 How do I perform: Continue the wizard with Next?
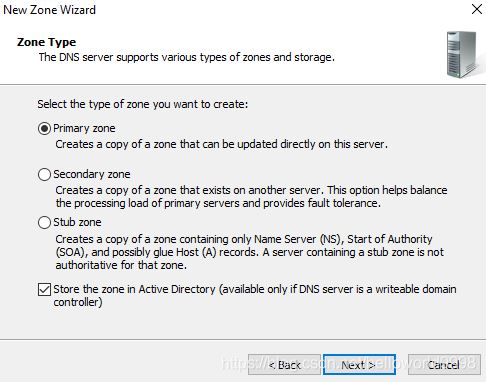pyautogui.click(x=359, y=365)
